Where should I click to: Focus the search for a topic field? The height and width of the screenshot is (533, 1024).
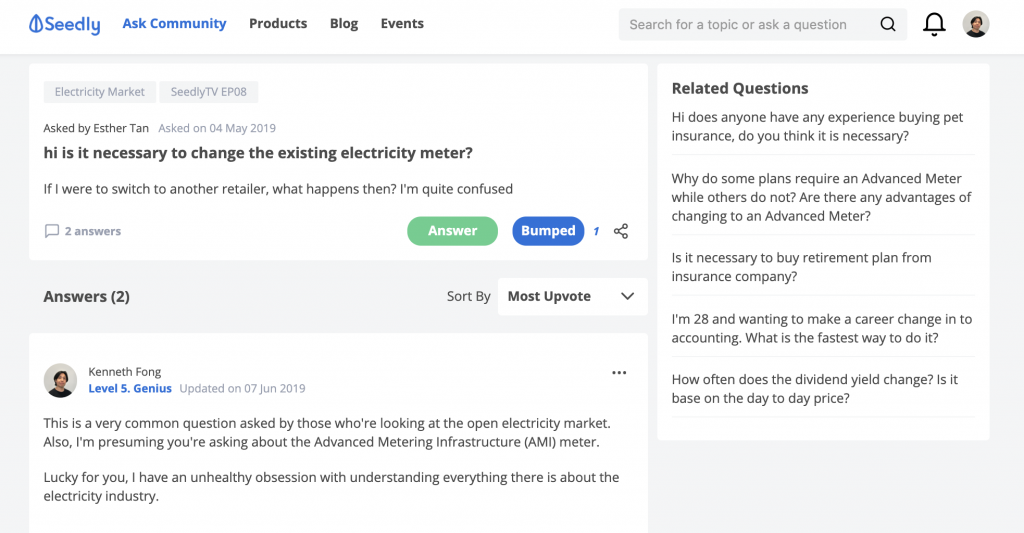(748, 24)
